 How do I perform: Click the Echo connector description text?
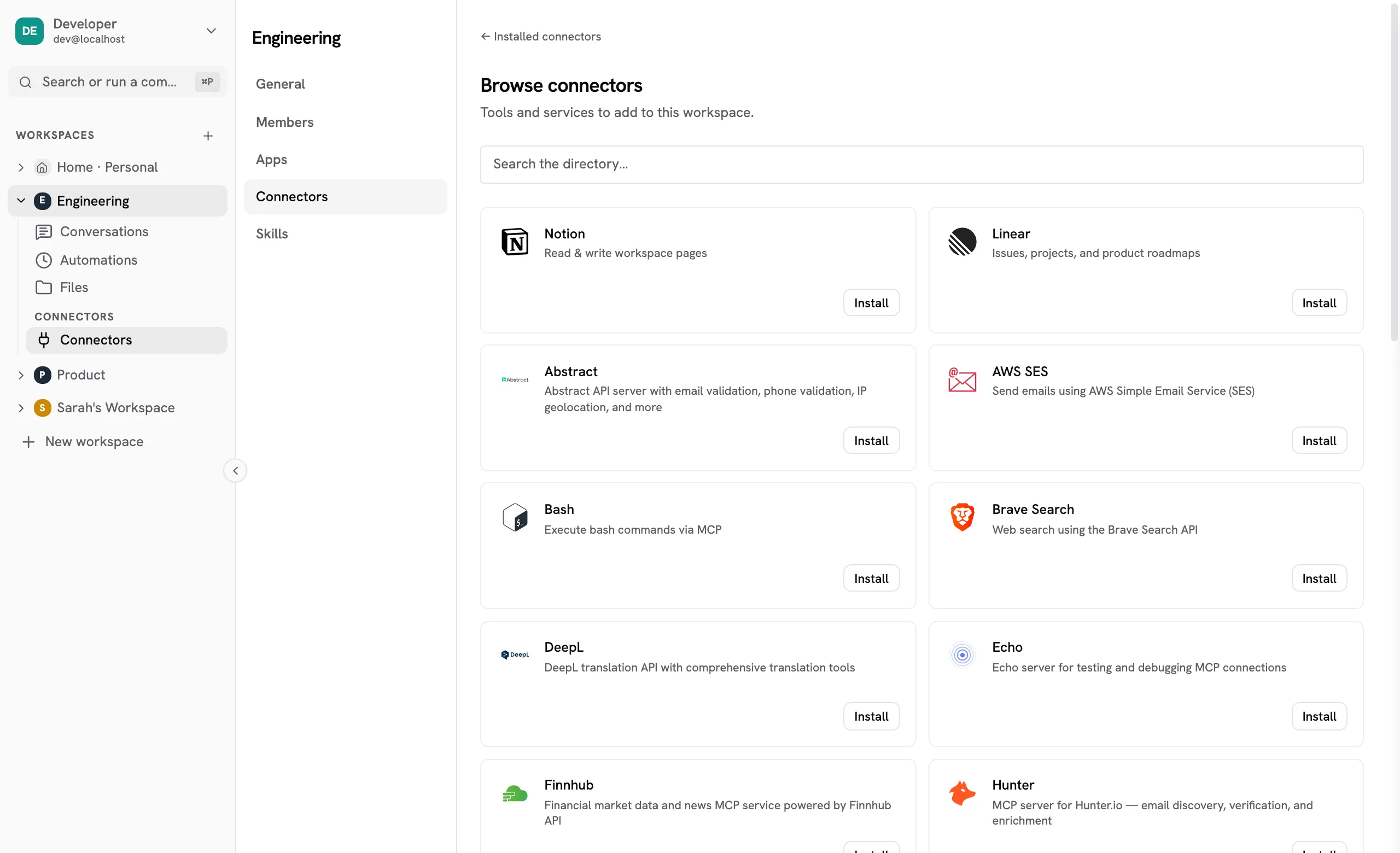point(1139,667)
